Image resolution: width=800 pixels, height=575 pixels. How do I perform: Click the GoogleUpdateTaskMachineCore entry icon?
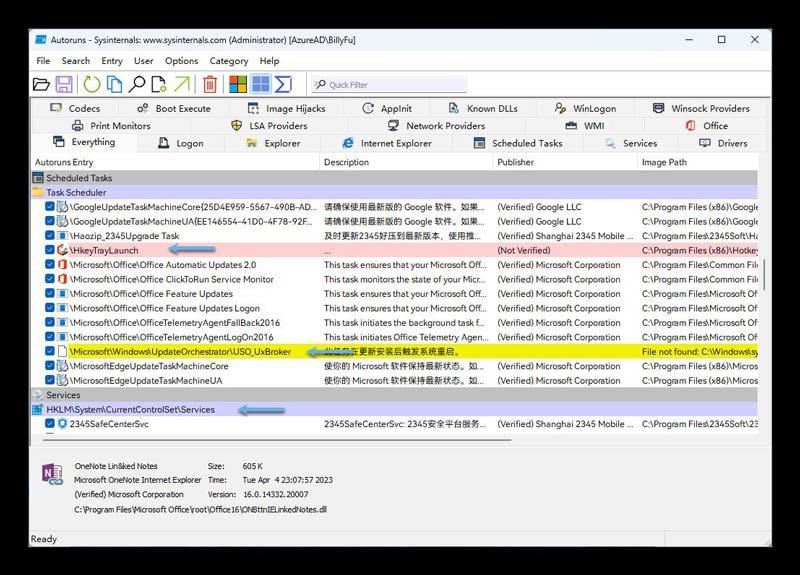[x=62, y=207]
